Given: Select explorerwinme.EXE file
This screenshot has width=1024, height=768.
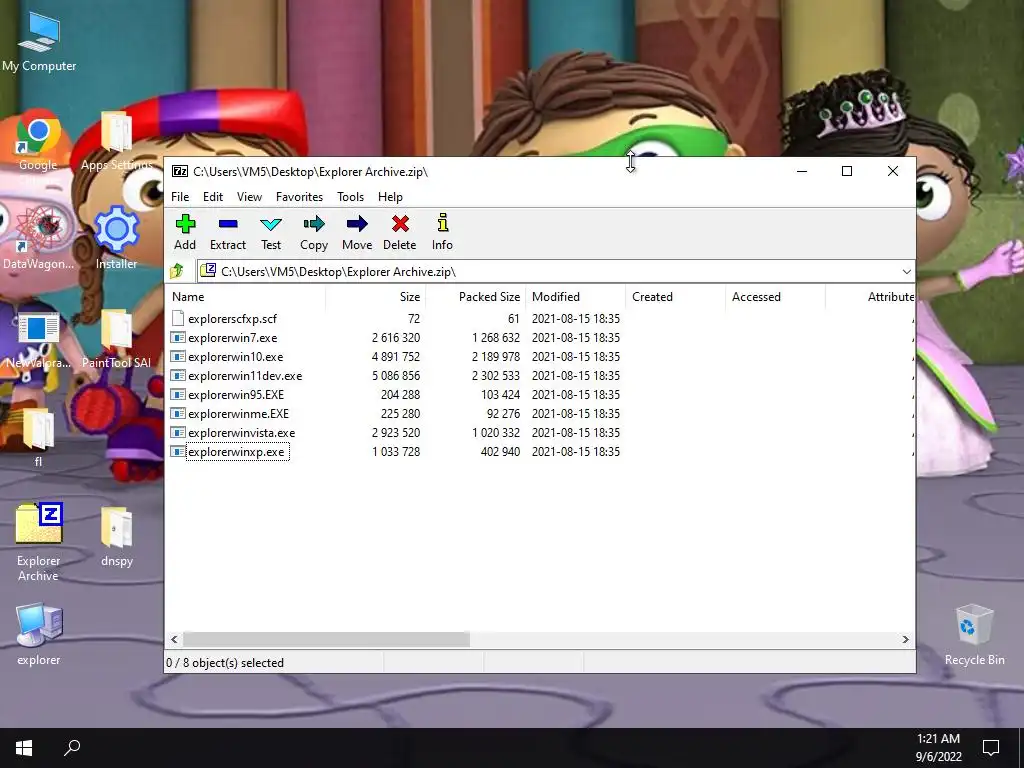Looking at the screenshot, I should coord(238,413).
